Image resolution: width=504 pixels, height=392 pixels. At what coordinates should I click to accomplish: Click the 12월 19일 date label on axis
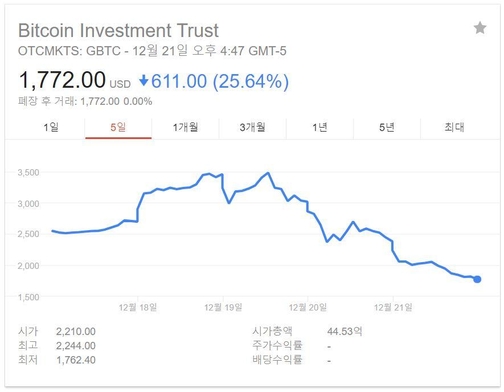[x=223, y=307]
